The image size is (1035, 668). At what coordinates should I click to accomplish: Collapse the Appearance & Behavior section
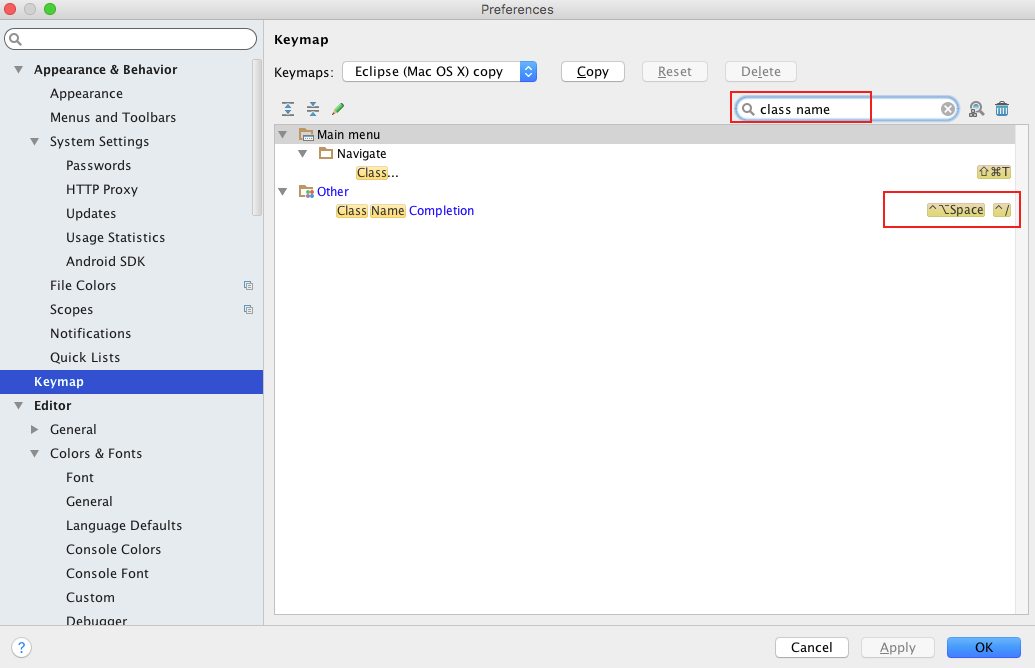(18, 70)
